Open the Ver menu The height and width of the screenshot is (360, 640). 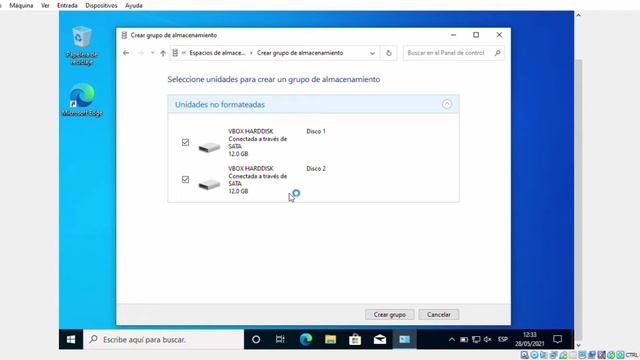[45, 5]
